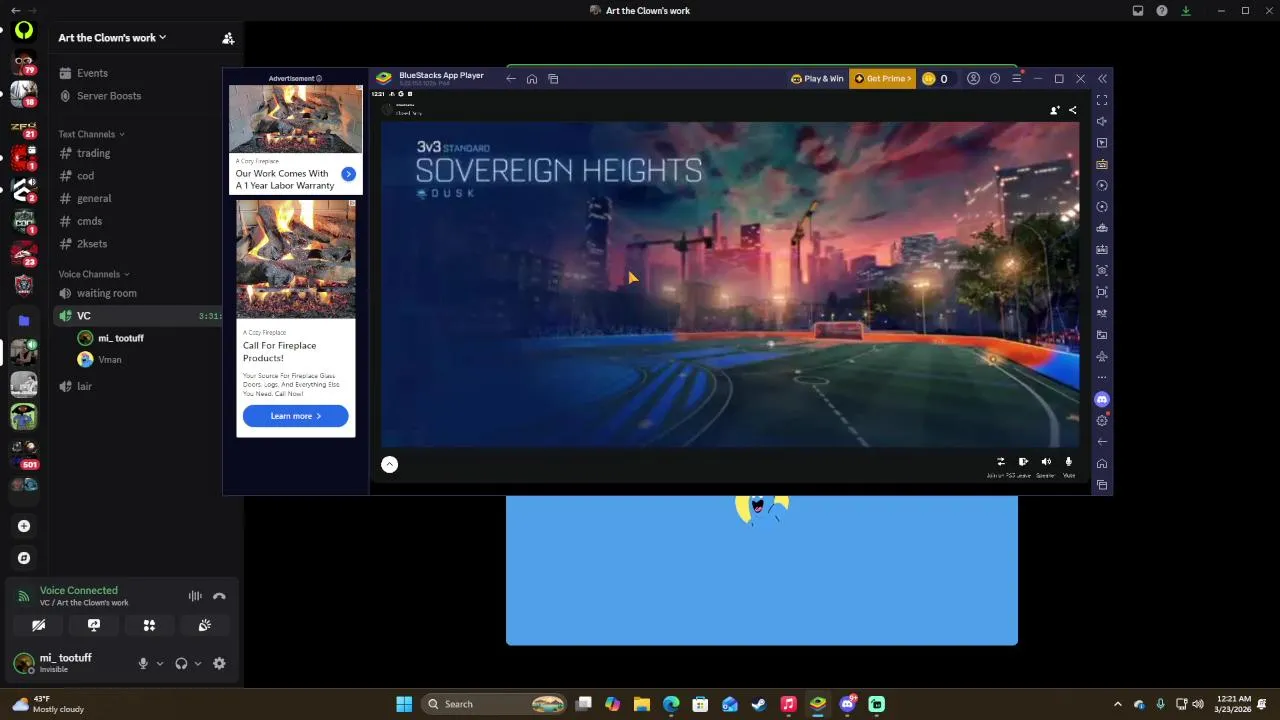Expand the Art the Clown's work server menu
1280x720 pixels.
[x=112, y=38]
